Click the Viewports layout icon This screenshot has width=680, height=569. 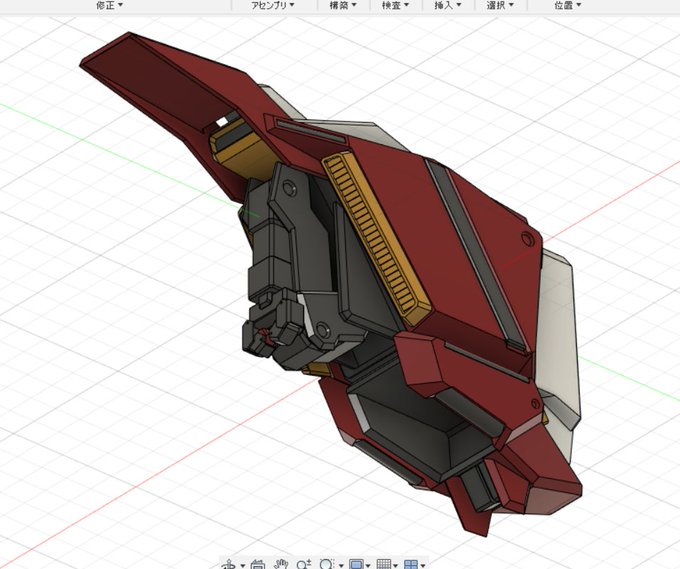tap(411, 565)
